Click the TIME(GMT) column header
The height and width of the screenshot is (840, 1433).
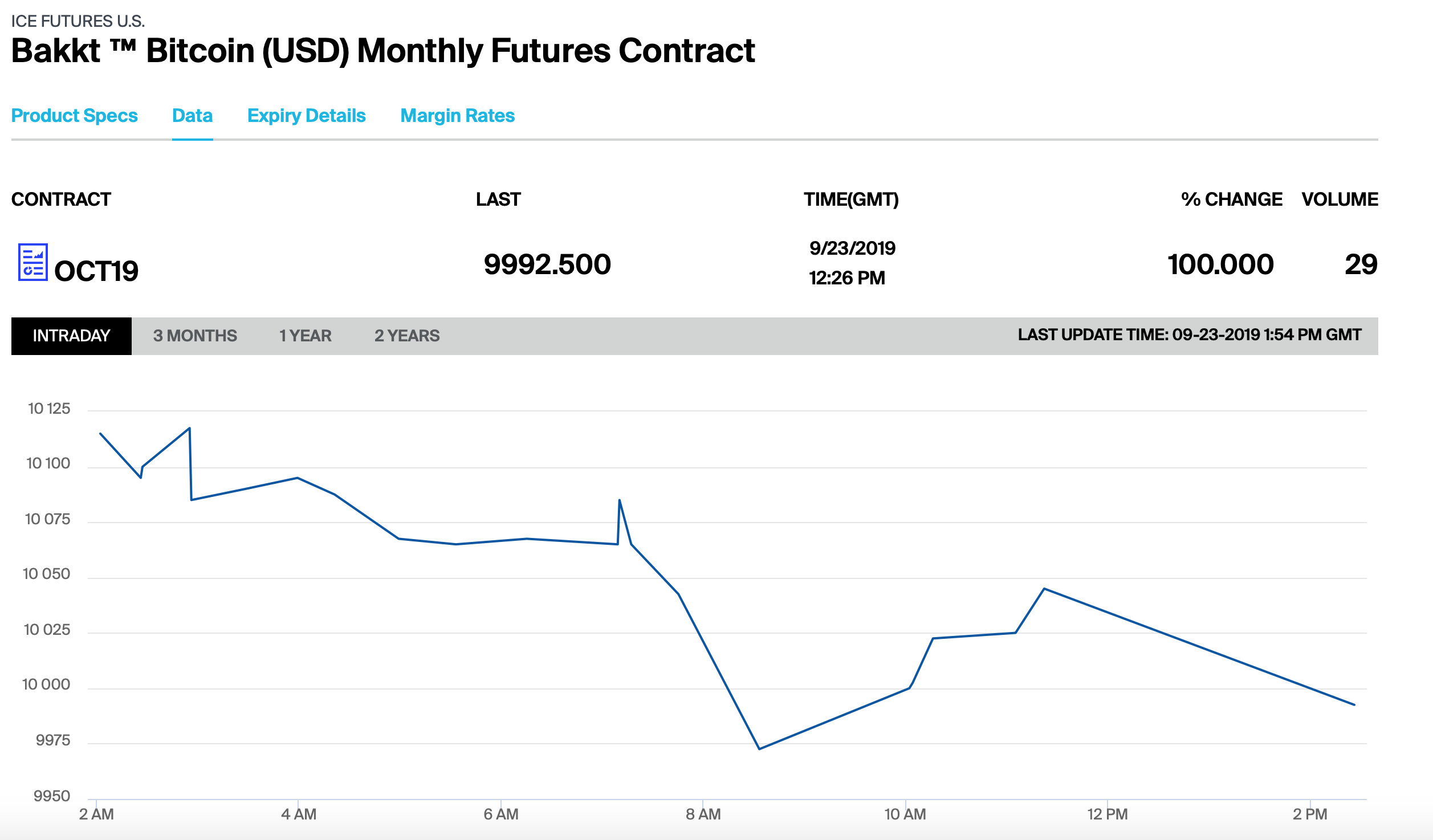click(x=851, y=199)
